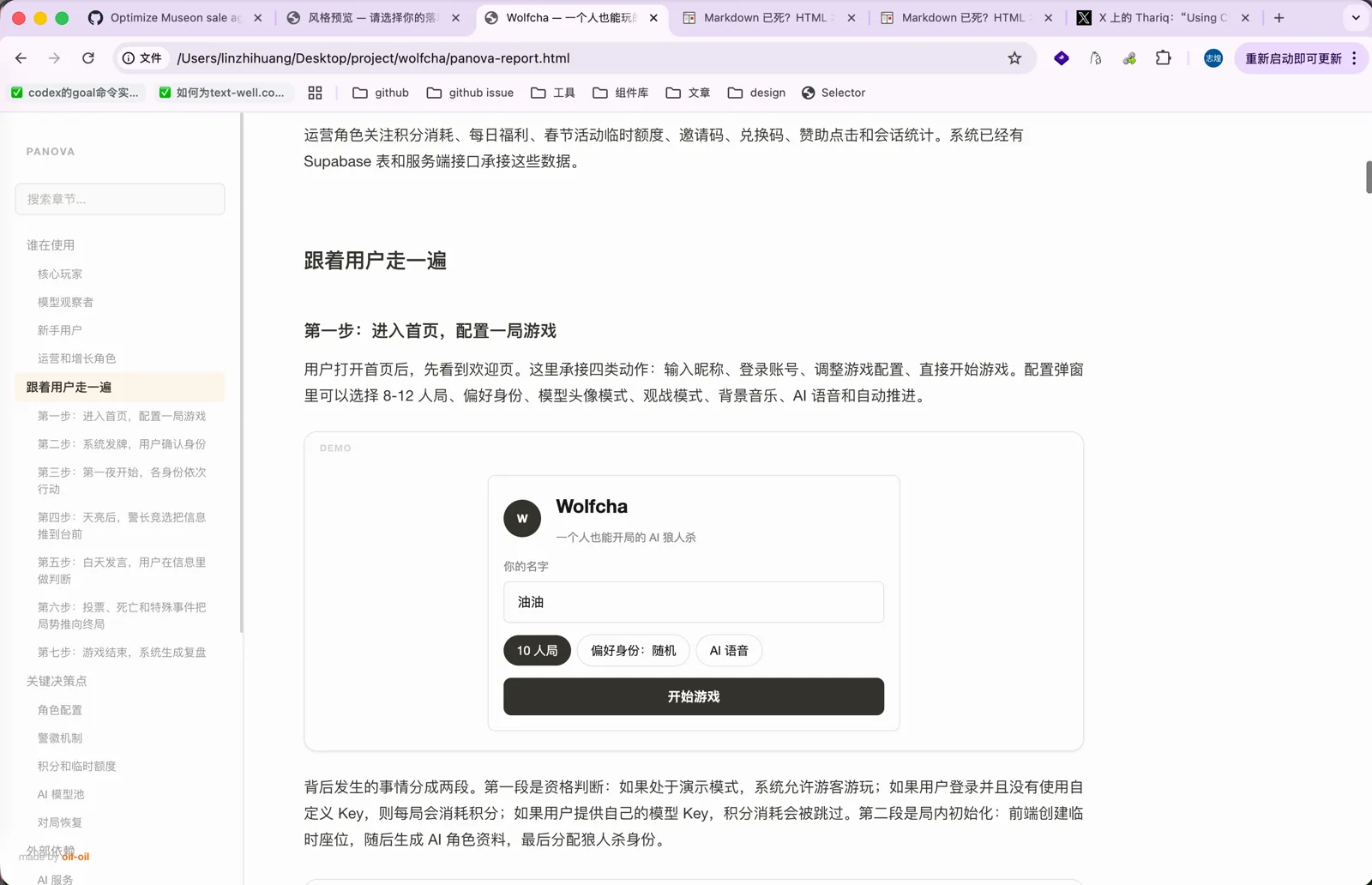1372x885 pixels.
Task: Open codex的goal命令 bookmark
Action: coord(75,93)
